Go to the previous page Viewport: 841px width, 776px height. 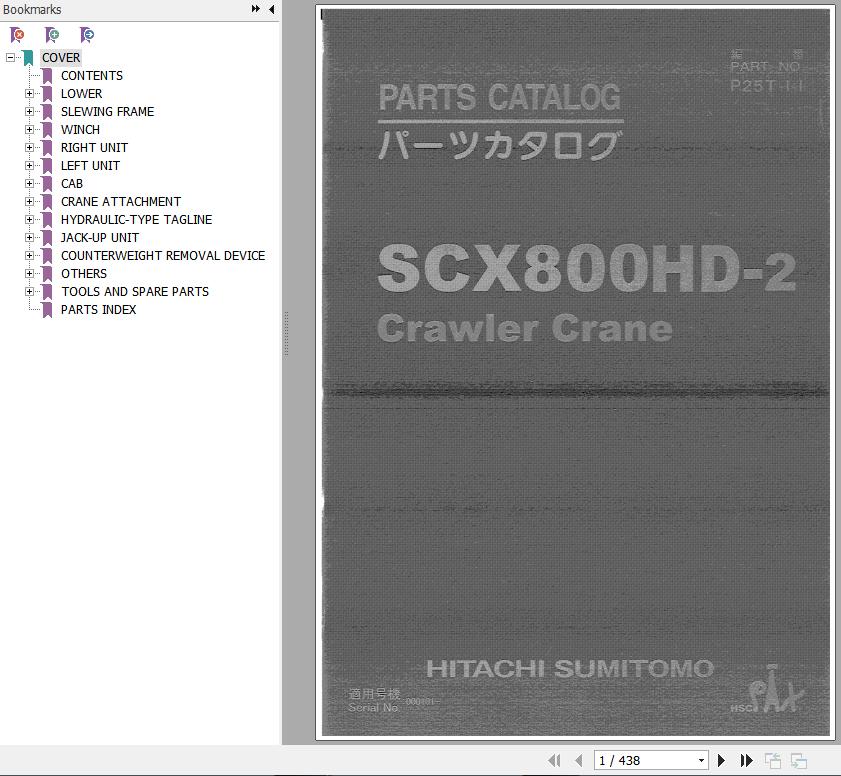578,760
